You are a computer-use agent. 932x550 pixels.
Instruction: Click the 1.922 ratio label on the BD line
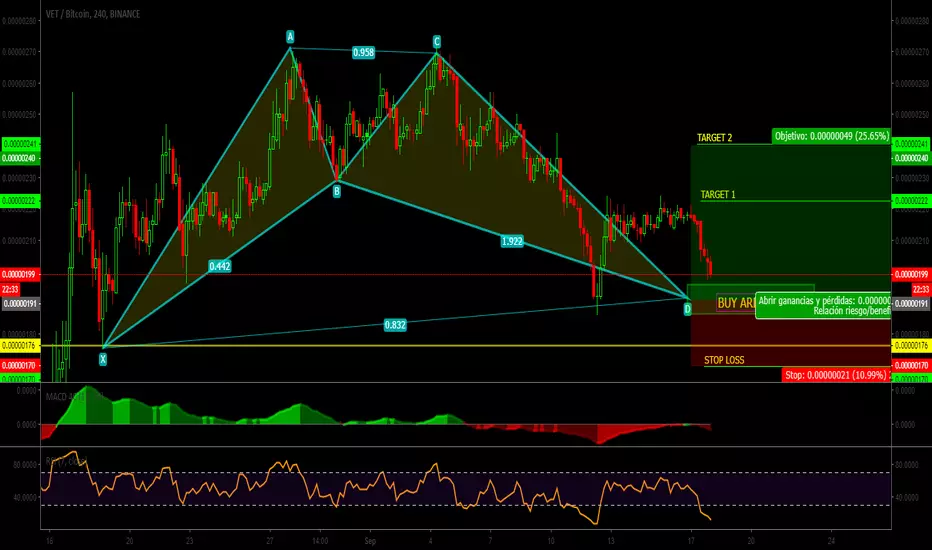coord(512,241)
